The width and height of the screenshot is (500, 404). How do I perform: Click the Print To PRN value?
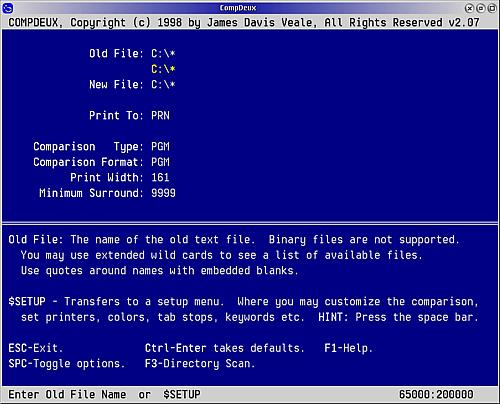(x=160, y=115)
